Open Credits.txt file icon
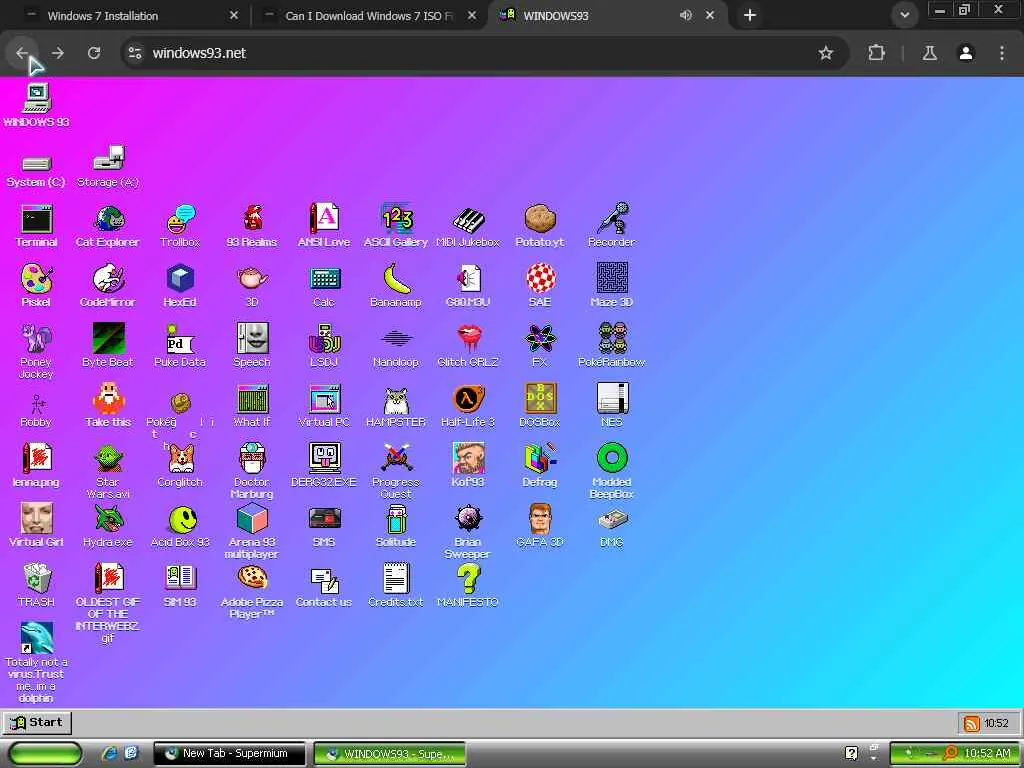Image resolution: width=1024 pixels, height=768 pixels. [x=396, y=586]
